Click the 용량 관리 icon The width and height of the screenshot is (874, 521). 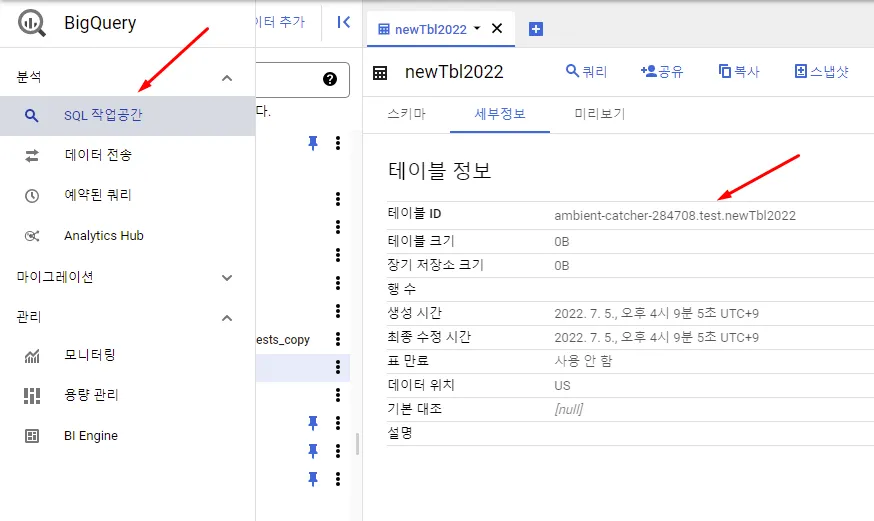pos(32,396)
